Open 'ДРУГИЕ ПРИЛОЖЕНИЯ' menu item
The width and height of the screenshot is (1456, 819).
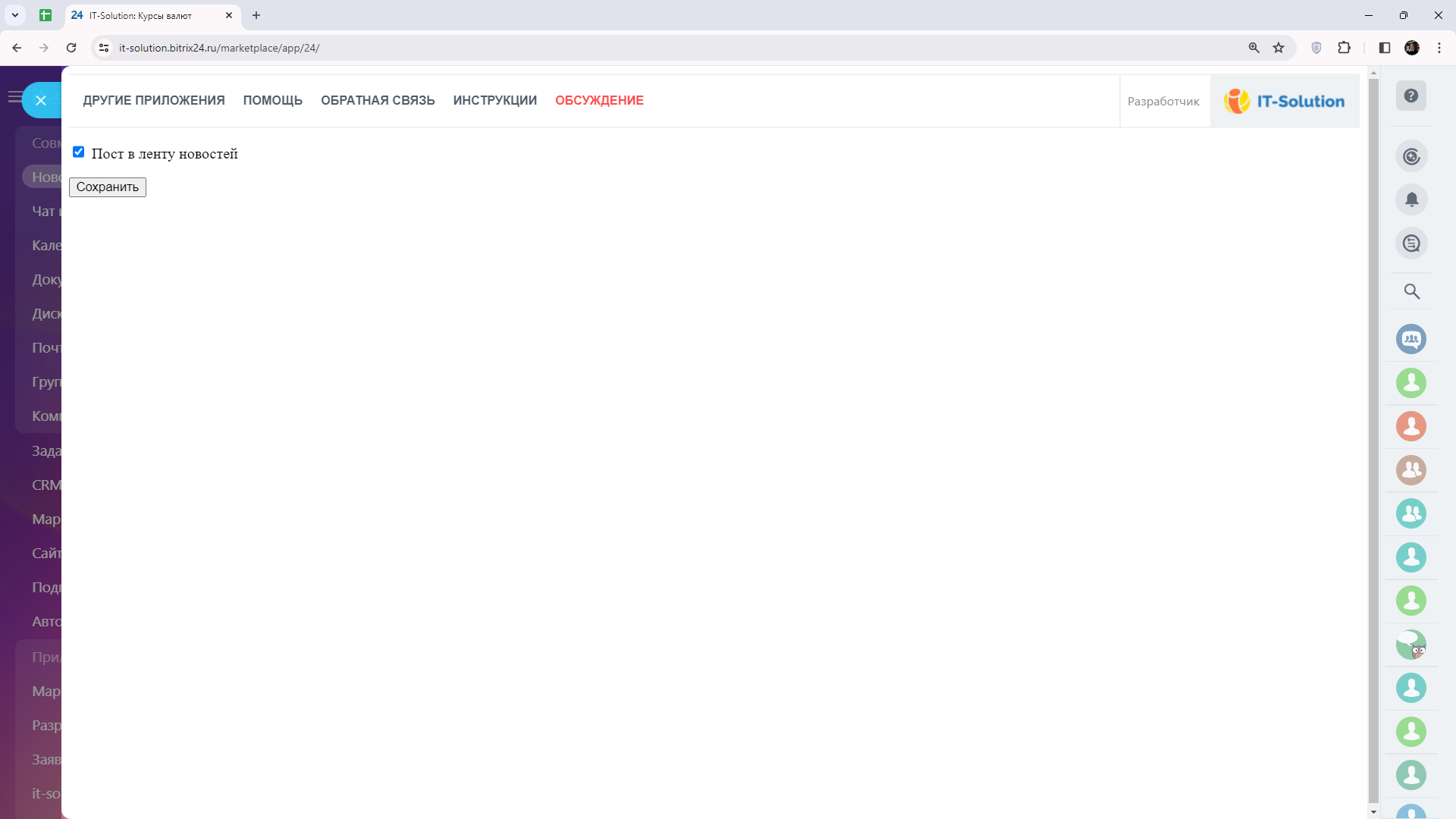click(x=154, y=100)
